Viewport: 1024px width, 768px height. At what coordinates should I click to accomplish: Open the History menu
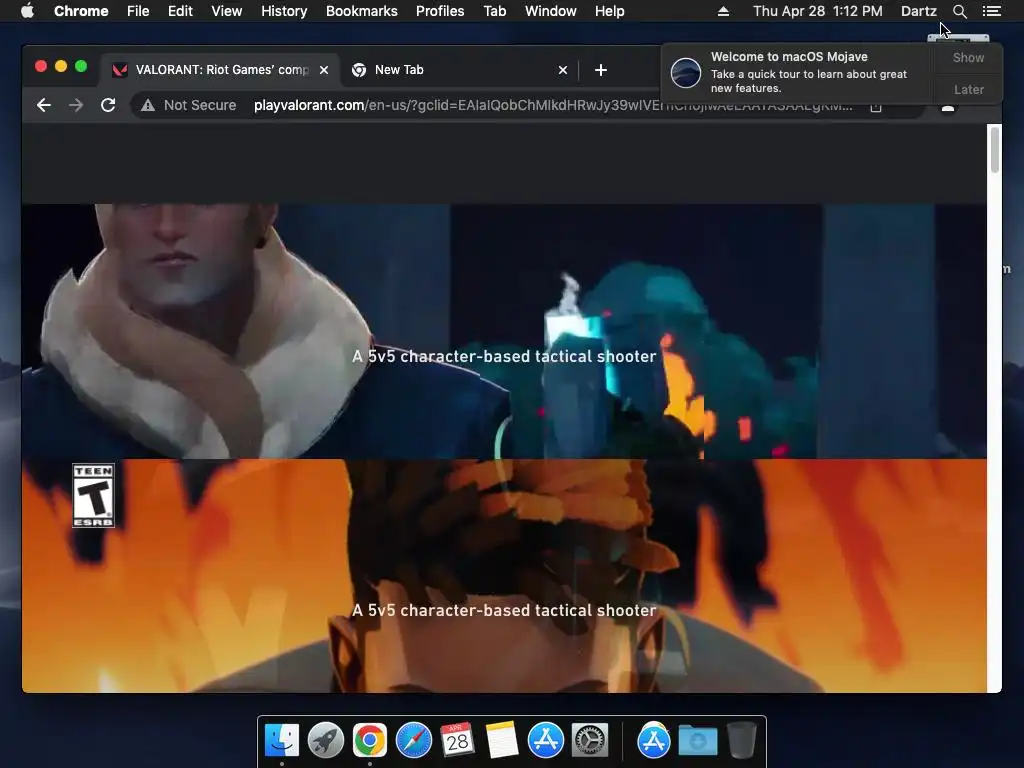click(x=284, y=11)
